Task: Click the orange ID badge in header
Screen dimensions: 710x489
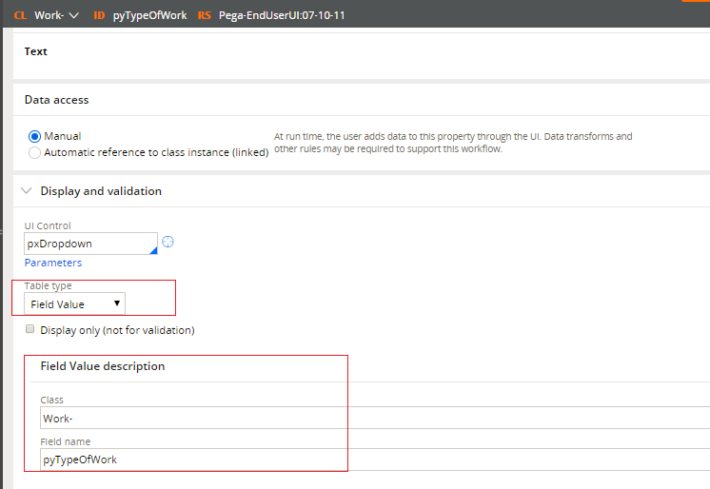Action: 99,15
